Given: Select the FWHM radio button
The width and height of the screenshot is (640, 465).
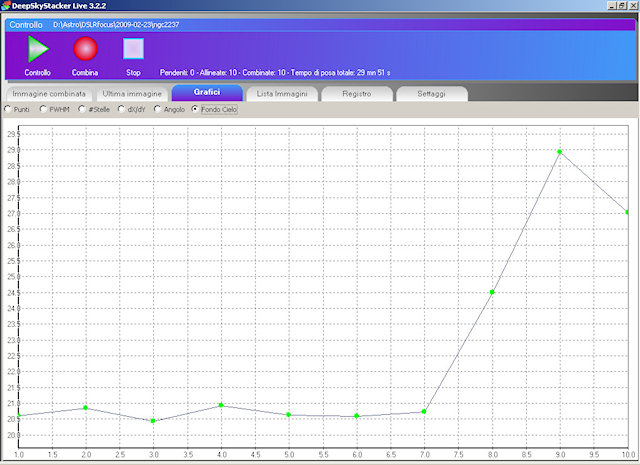Looking at the screenshot, I should [43, 109].
